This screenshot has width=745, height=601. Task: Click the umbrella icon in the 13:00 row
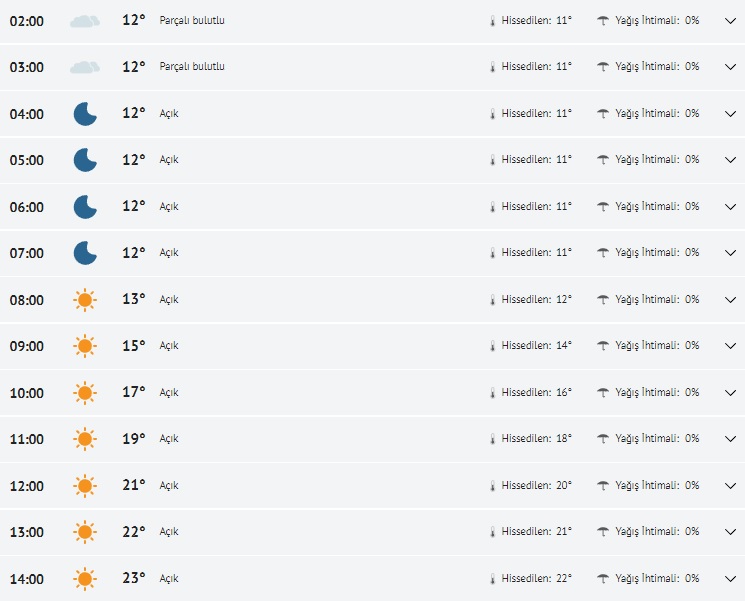tap(603, 532)
